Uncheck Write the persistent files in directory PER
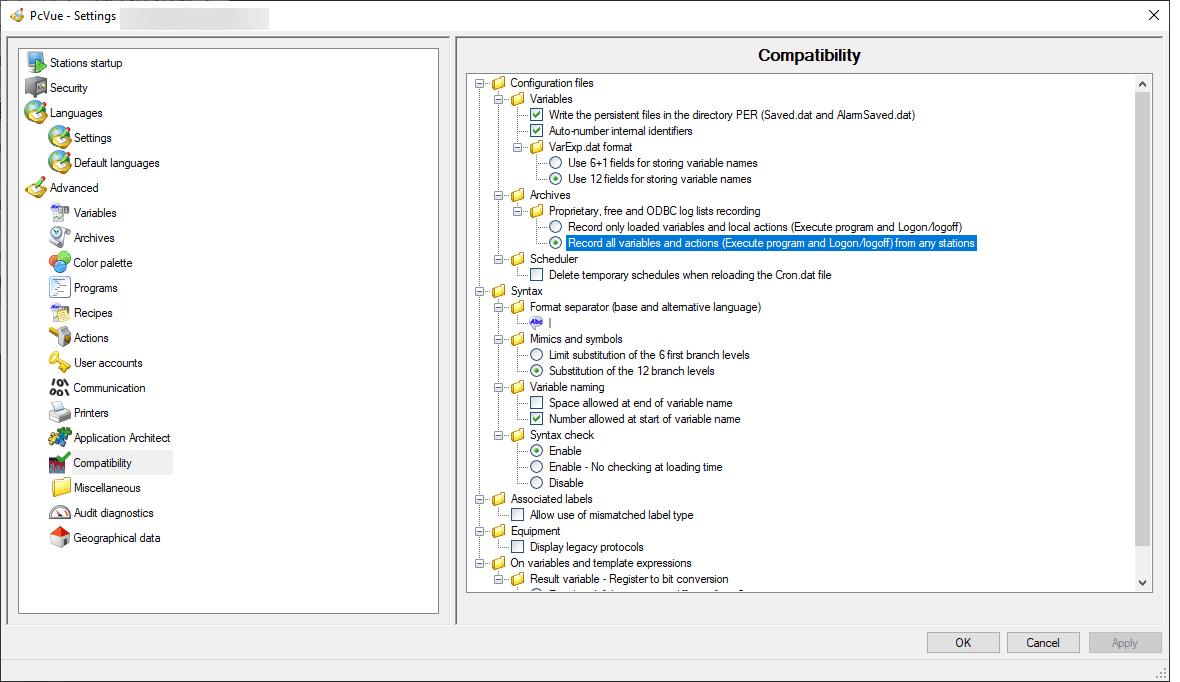The image size is (1180, 682). (537, 114)
